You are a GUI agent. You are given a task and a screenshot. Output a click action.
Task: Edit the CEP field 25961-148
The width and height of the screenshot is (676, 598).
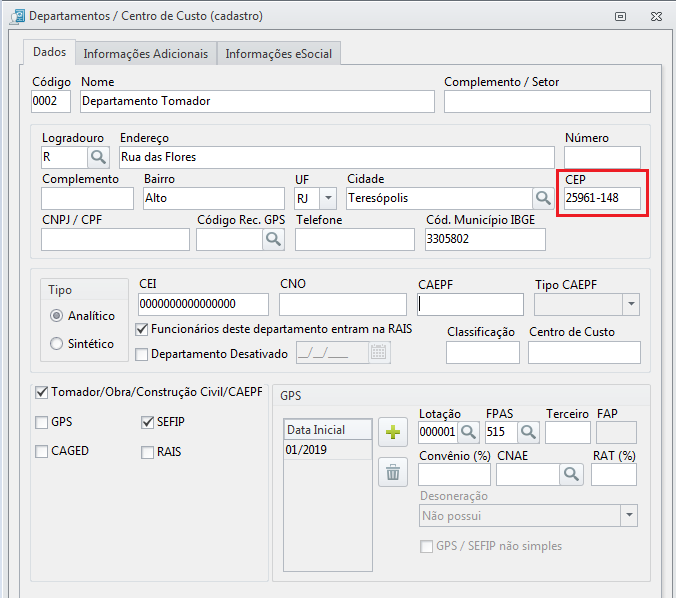602,198
